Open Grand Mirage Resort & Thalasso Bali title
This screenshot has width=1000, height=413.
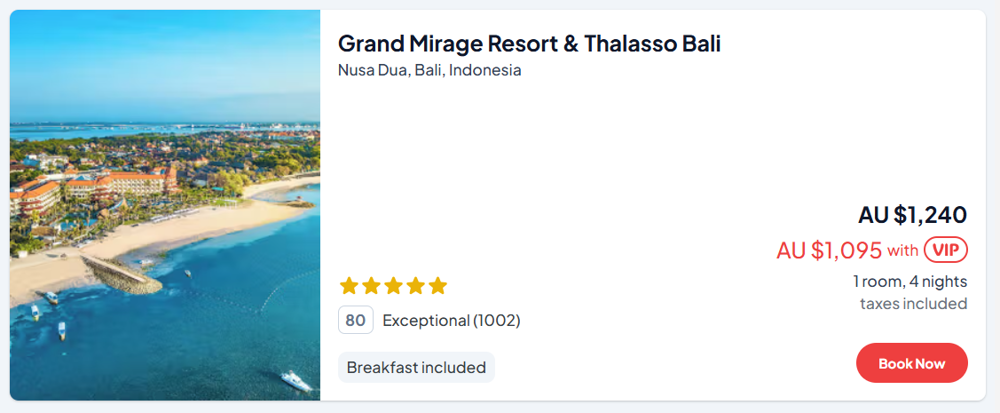pos(529,44)
